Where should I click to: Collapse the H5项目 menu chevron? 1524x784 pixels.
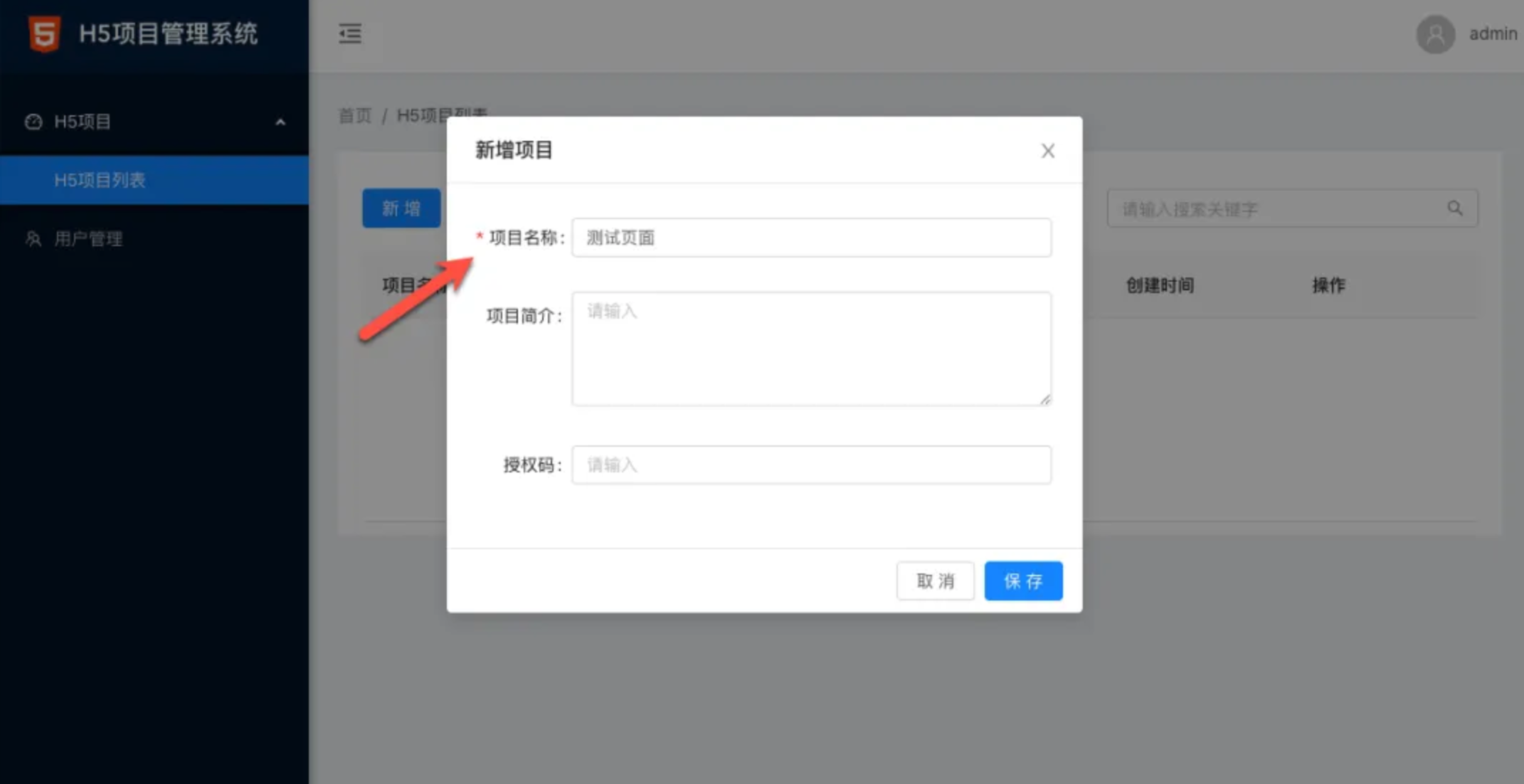(x=280, y=122)
